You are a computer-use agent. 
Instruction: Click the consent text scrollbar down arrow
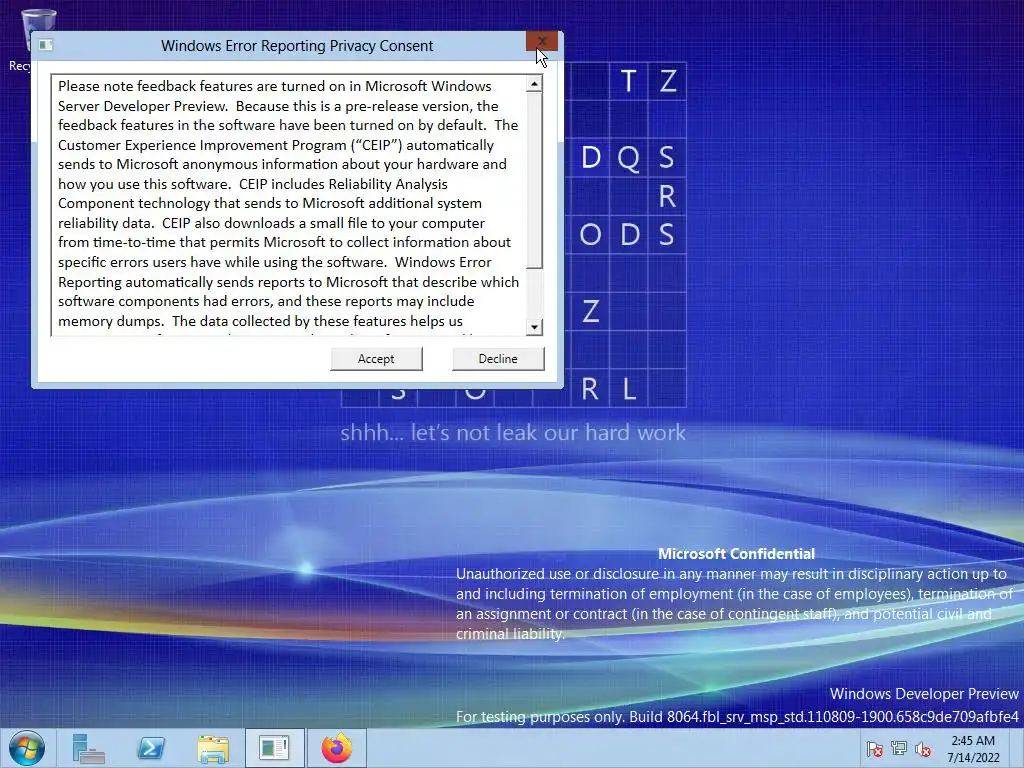(534, 327)
